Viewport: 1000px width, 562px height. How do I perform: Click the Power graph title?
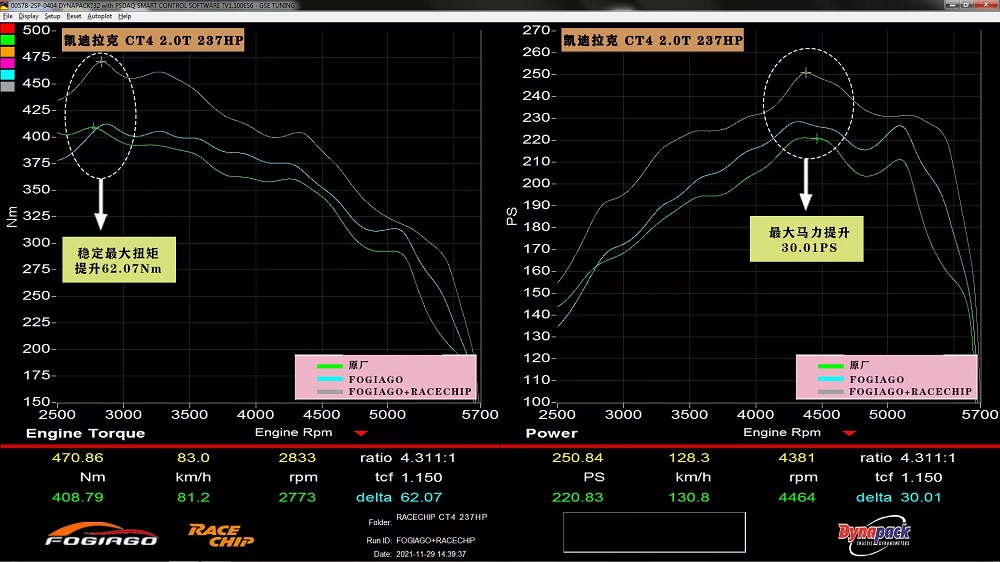pyautogui.click(x=552, y=433)
